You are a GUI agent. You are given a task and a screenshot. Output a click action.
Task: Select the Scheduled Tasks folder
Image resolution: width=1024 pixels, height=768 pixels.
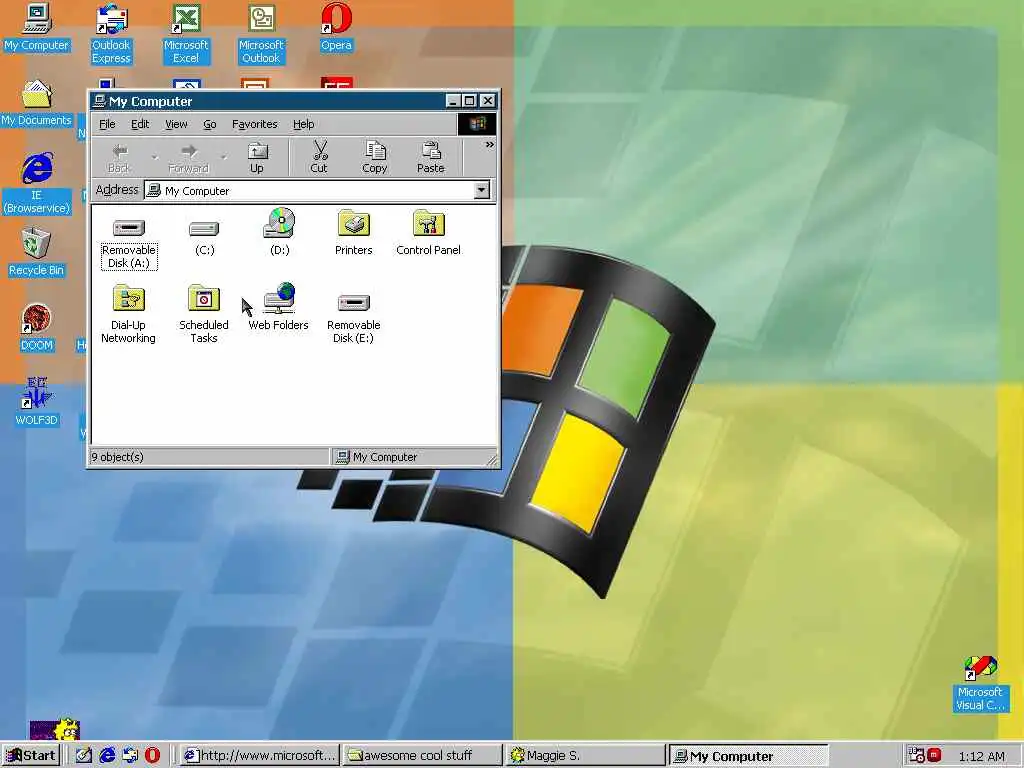point(204,314)
